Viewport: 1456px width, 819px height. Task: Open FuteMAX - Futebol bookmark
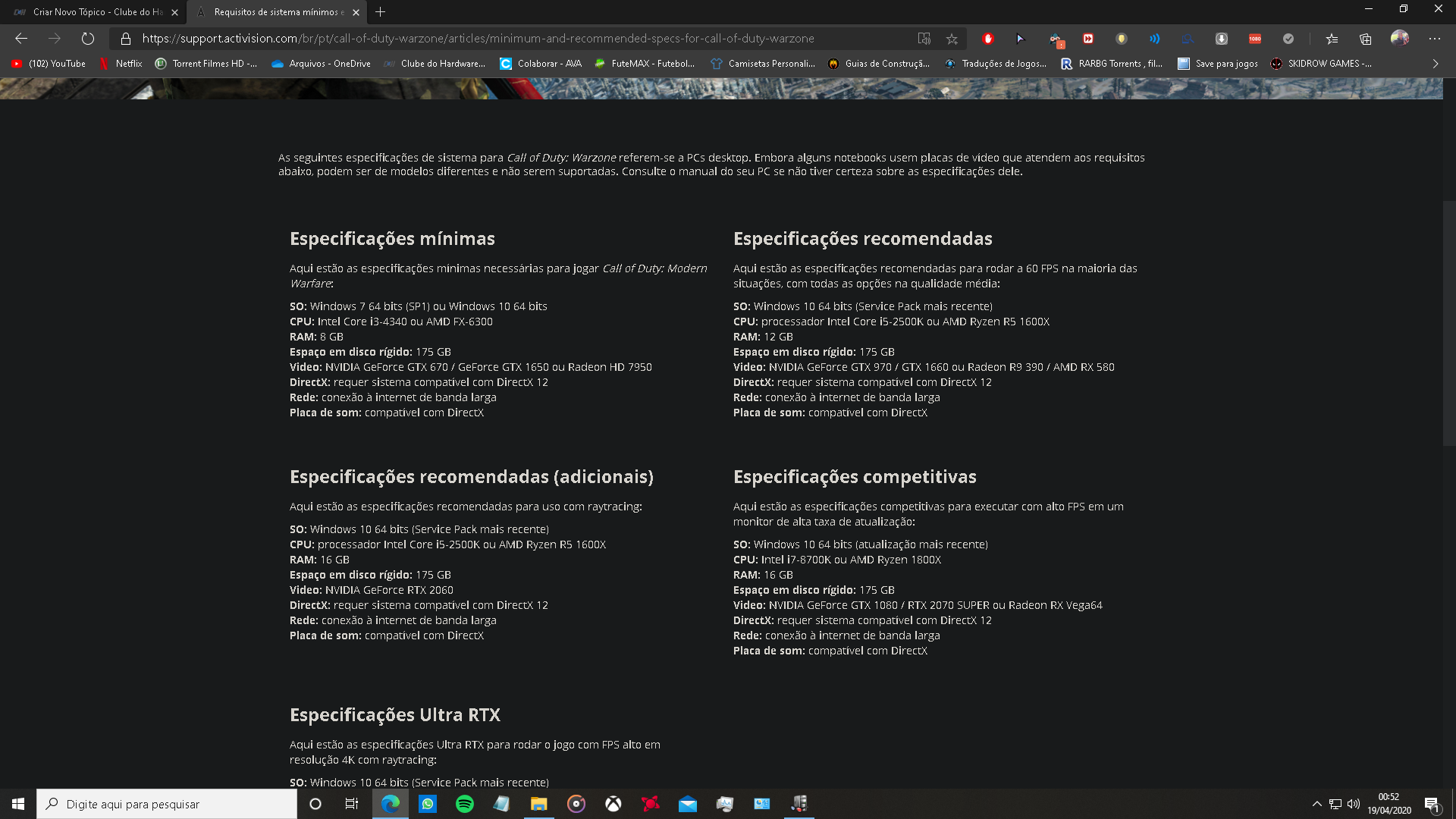[645, 64]
